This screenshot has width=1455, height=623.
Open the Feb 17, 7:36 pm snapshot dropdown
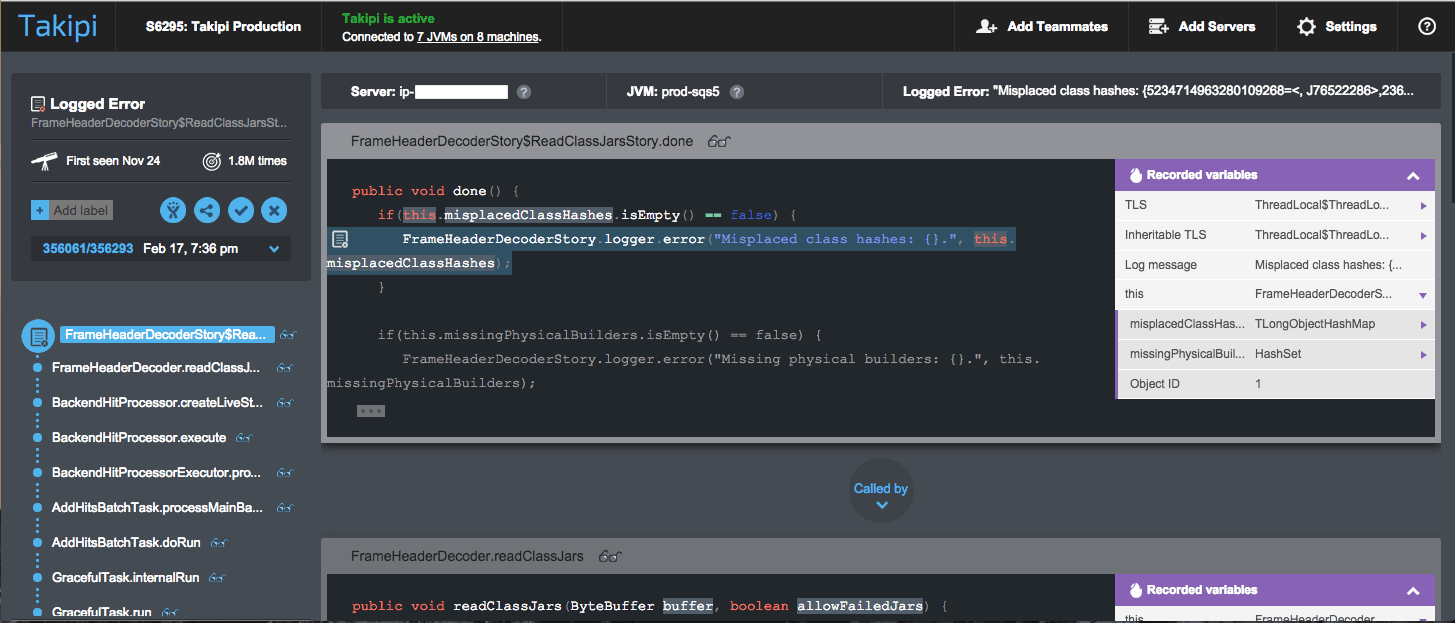click(274, 249)
